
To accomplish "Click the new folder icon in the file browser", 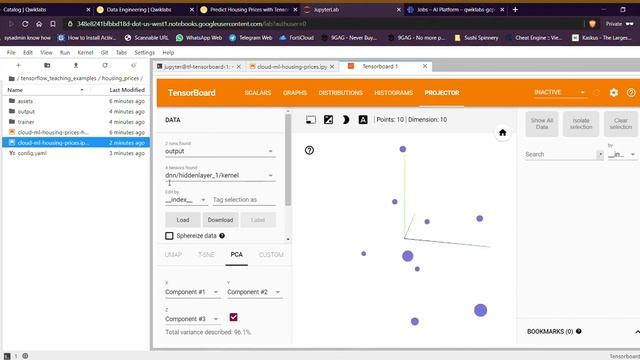I will [x=47, y=65].
